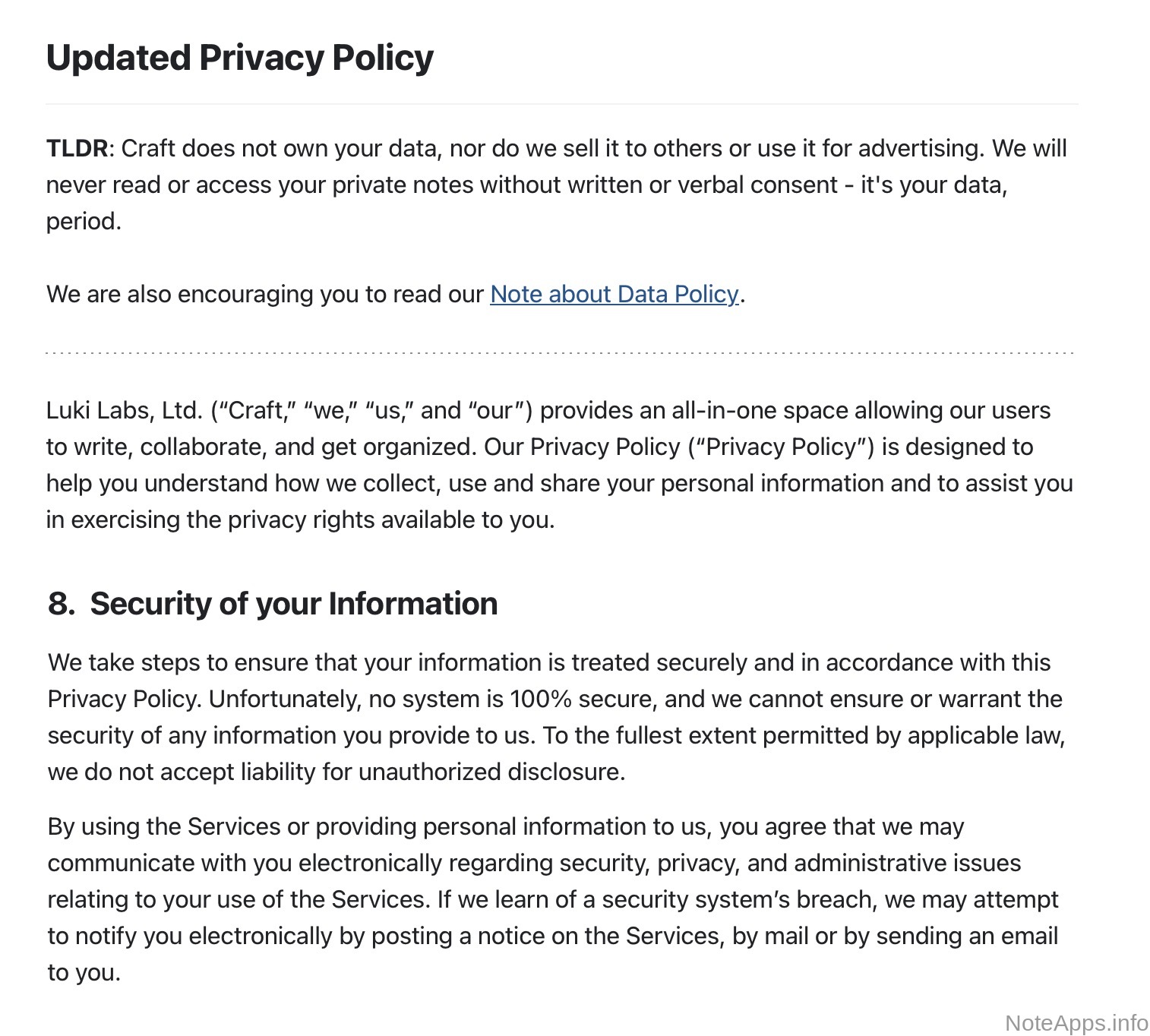
Task: Click the words unauthorized disclosure
Action: [491, 772]
